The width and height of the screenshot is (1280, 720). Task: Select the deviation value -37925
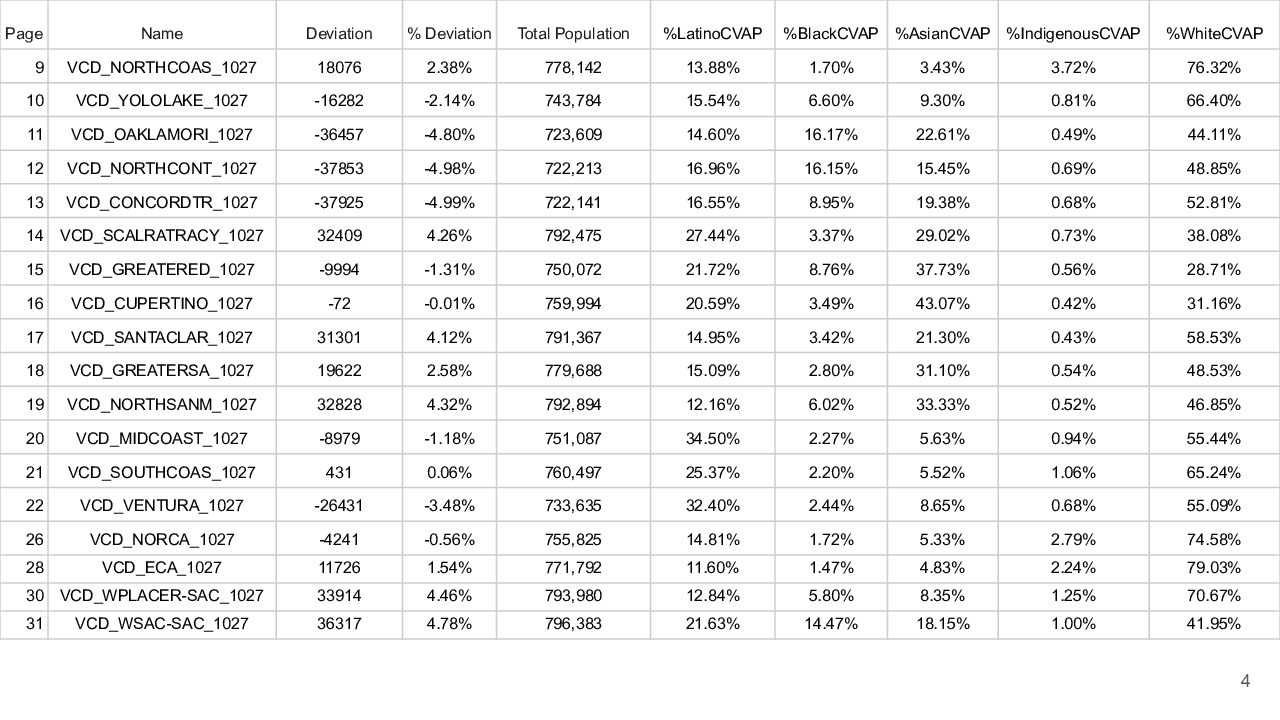click(339, 203)
